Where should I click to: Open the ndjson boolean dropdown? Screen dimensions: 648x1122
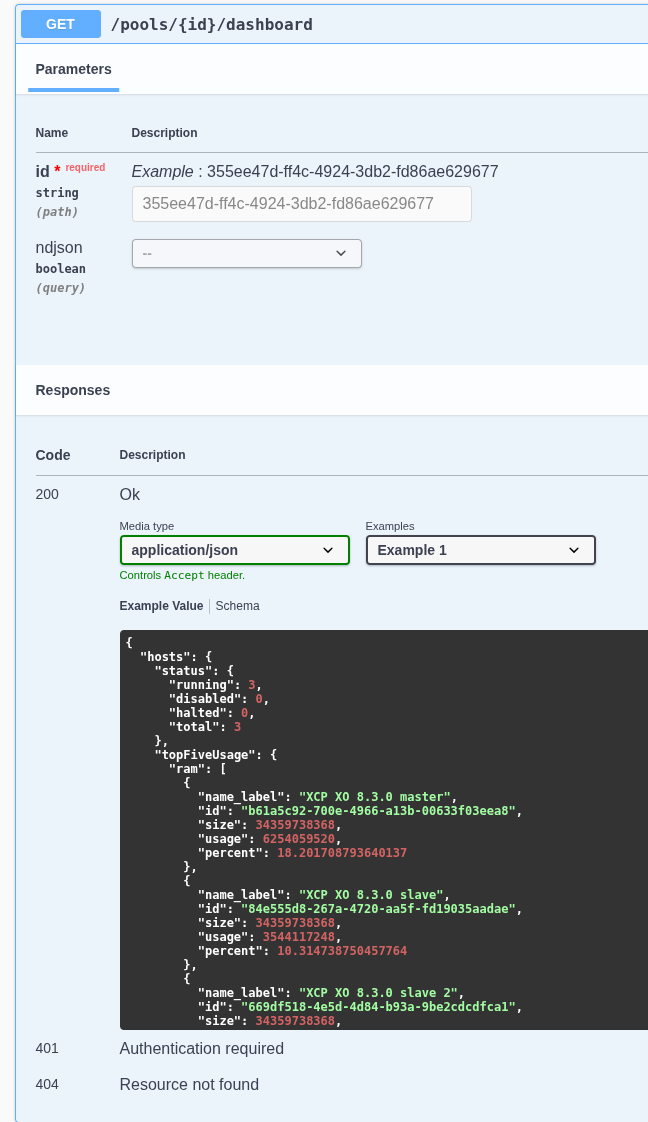(x=247, y=253)
